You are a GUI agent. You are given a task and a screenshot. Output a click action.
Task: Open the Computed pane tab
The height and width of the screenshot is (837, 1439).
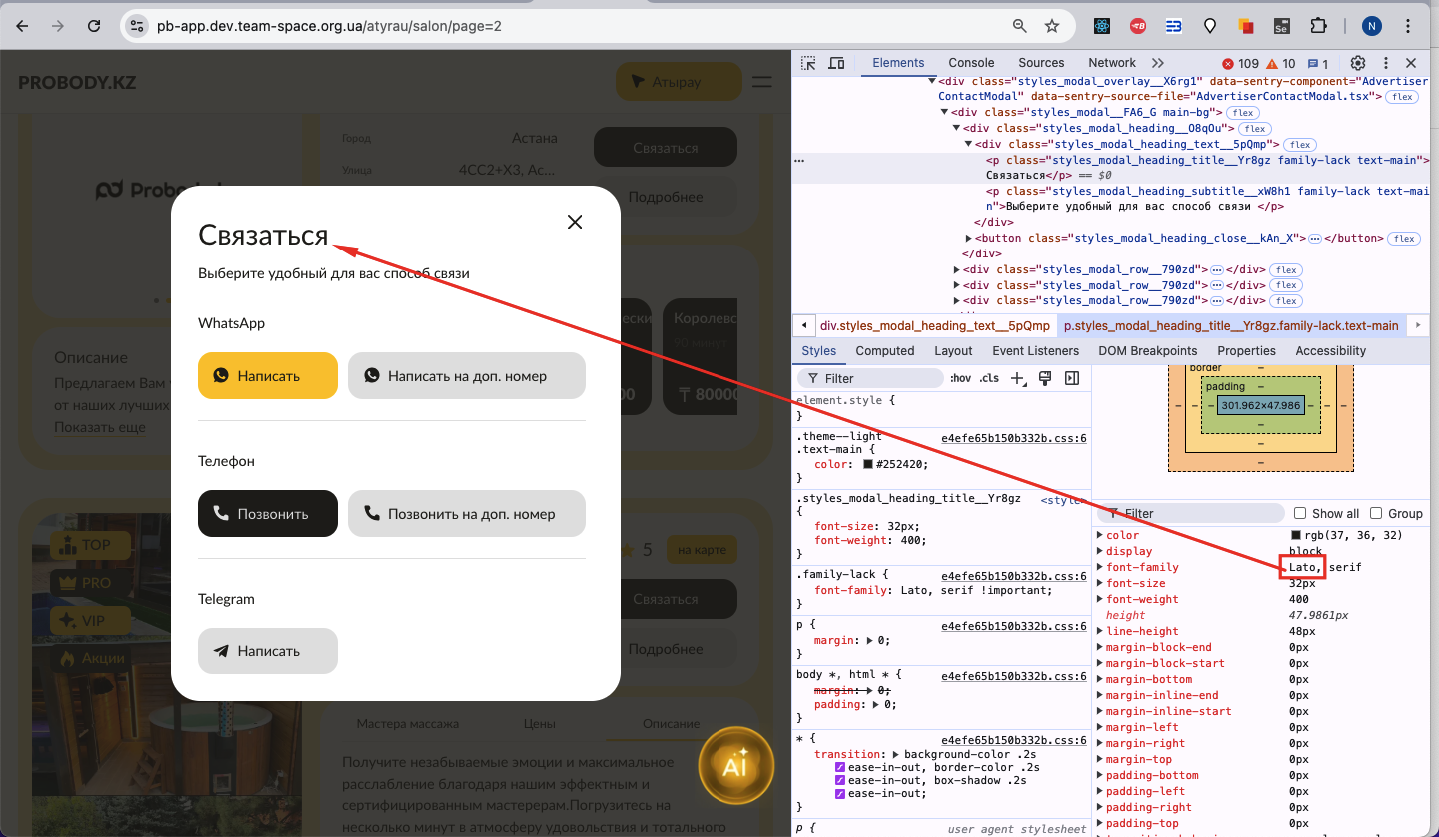(x=885, y=351)
